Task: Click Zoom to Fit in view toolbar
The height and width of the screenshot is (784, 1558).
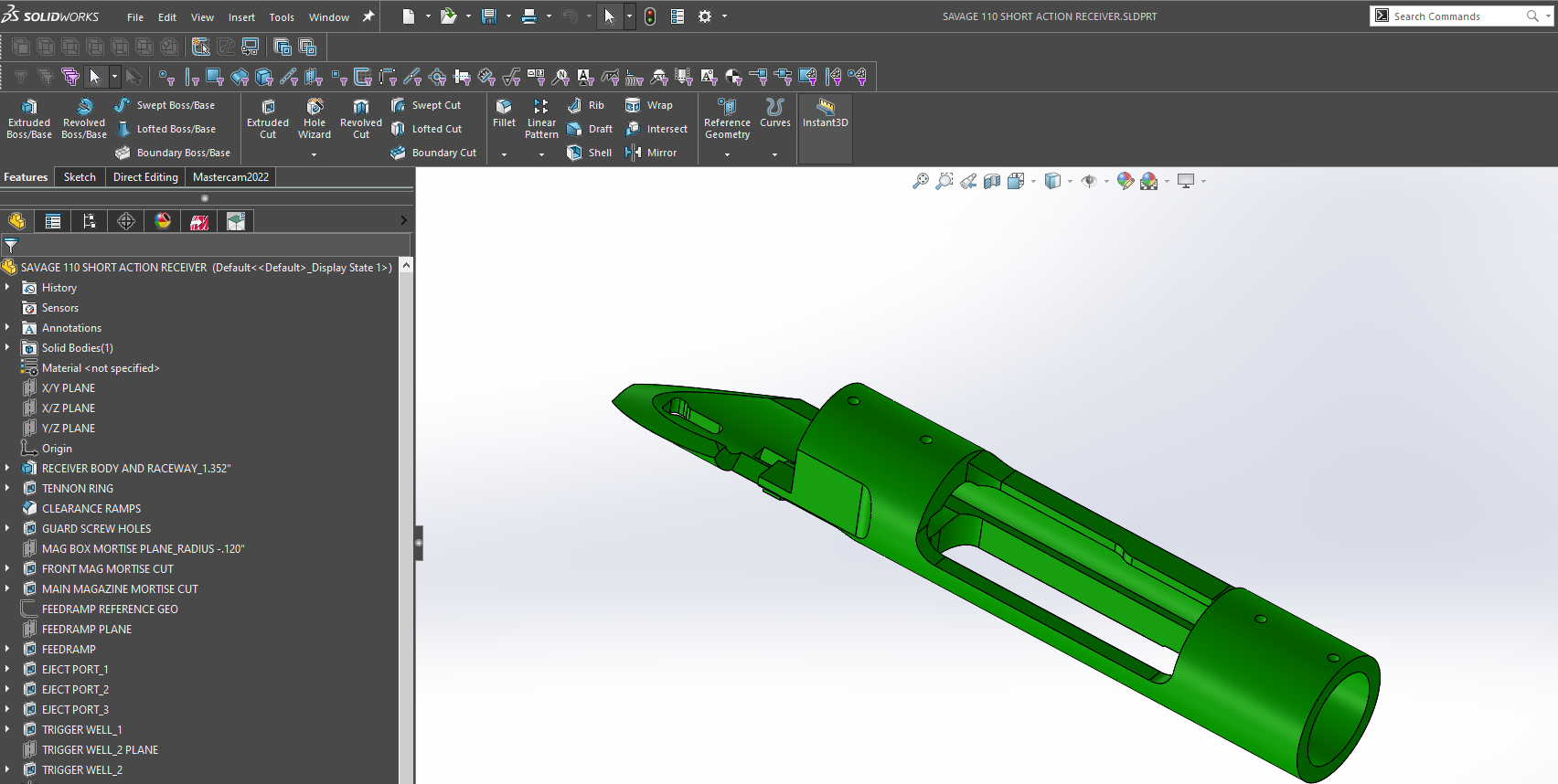Action: point(921,181)
